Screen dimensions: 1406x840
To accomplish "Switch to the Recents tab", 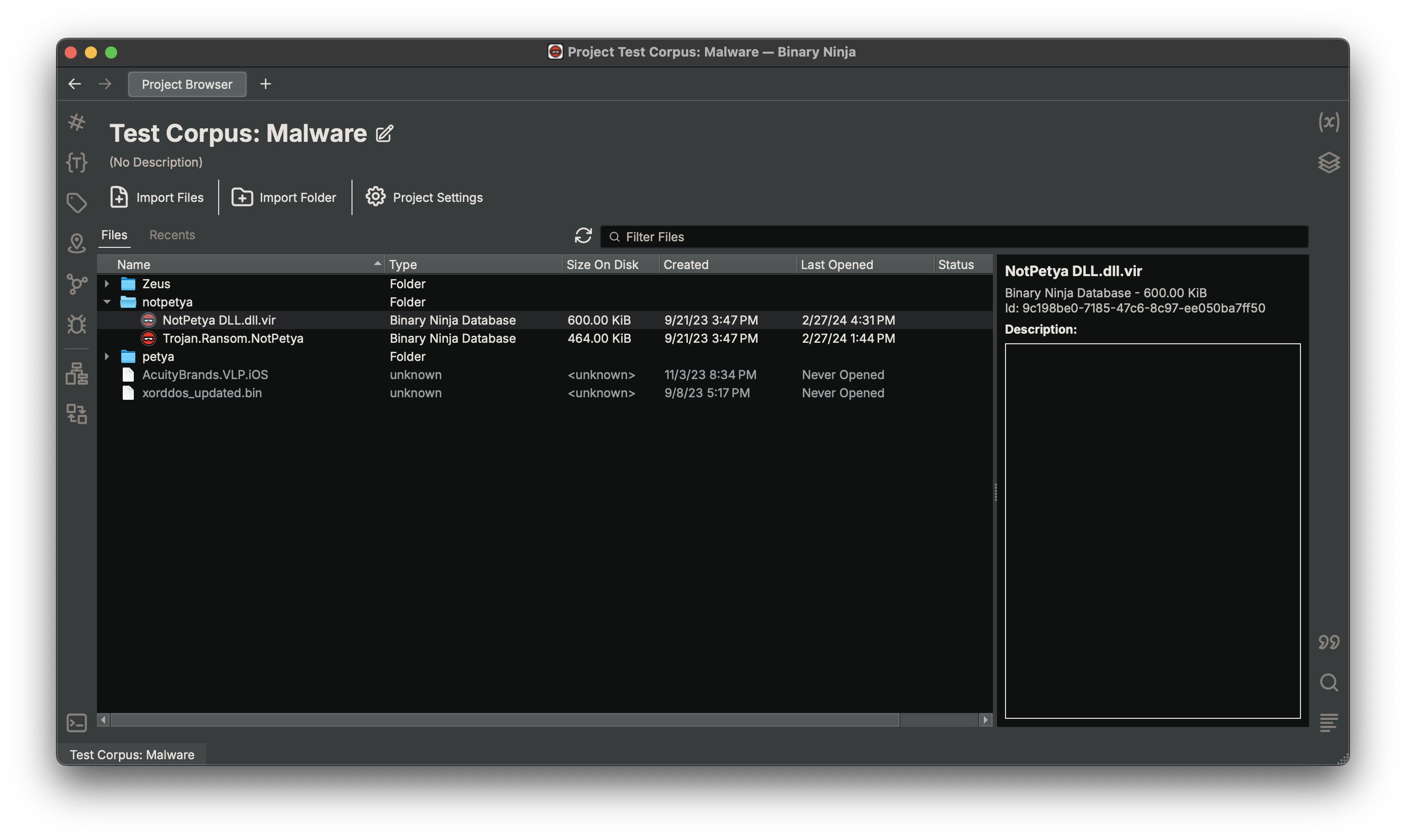I will [172, 235].
